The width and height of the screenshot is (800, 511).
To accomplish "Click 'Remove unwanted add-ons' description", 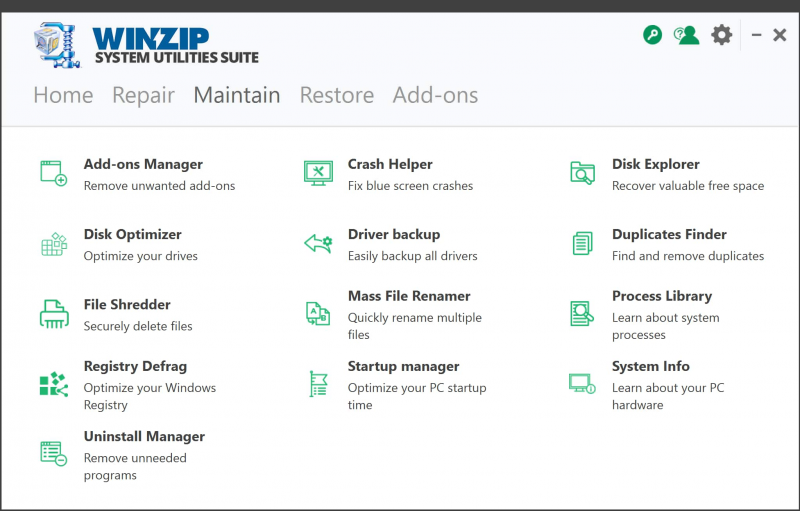I will point(159,186).
